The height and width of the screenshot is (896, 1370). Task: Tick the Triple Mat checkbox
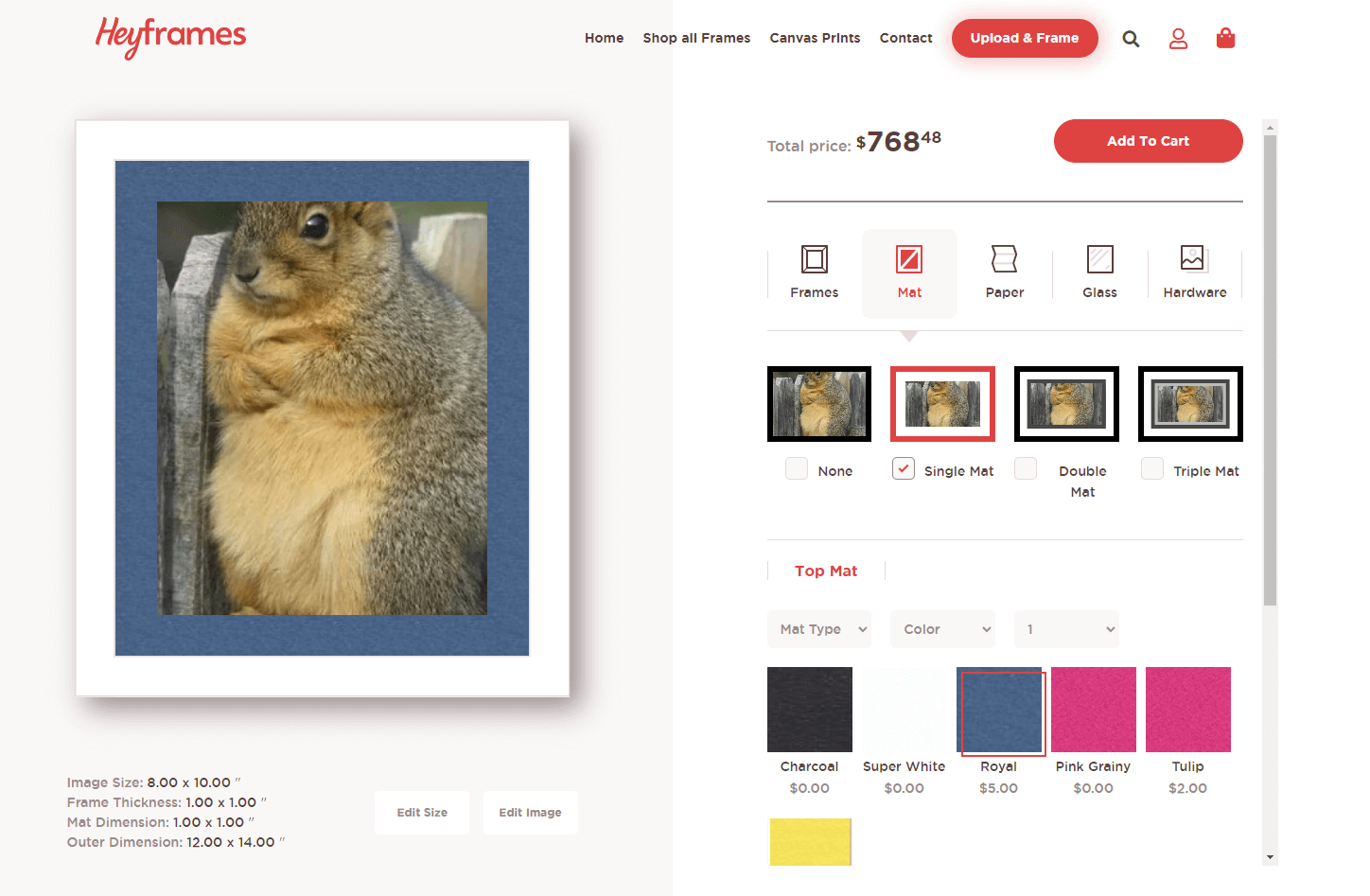(x=1152, y=468)
